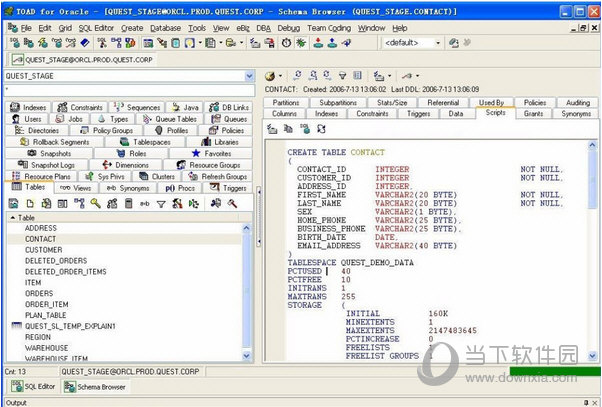Select the Sequences tab in left panel
The width and height of the screenshot is (602, 407).
point(137,108)
